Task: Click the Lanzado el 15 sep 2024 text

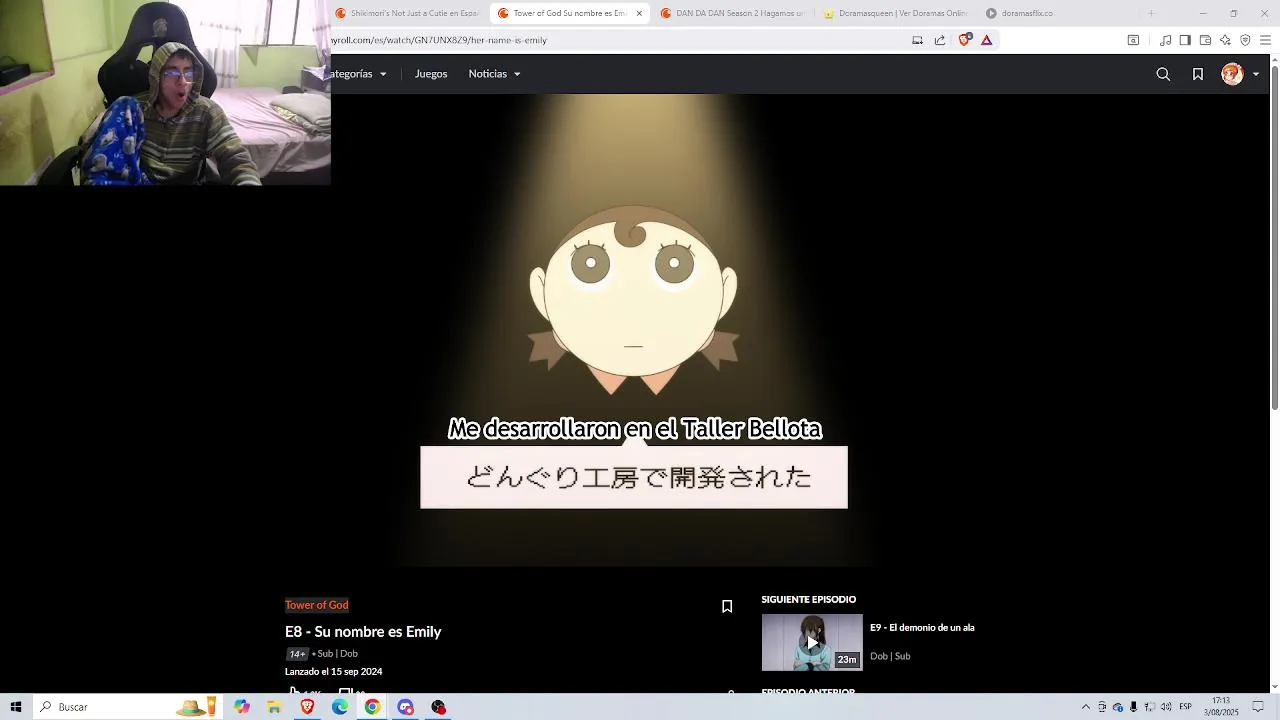Action: tap(333, 672)
